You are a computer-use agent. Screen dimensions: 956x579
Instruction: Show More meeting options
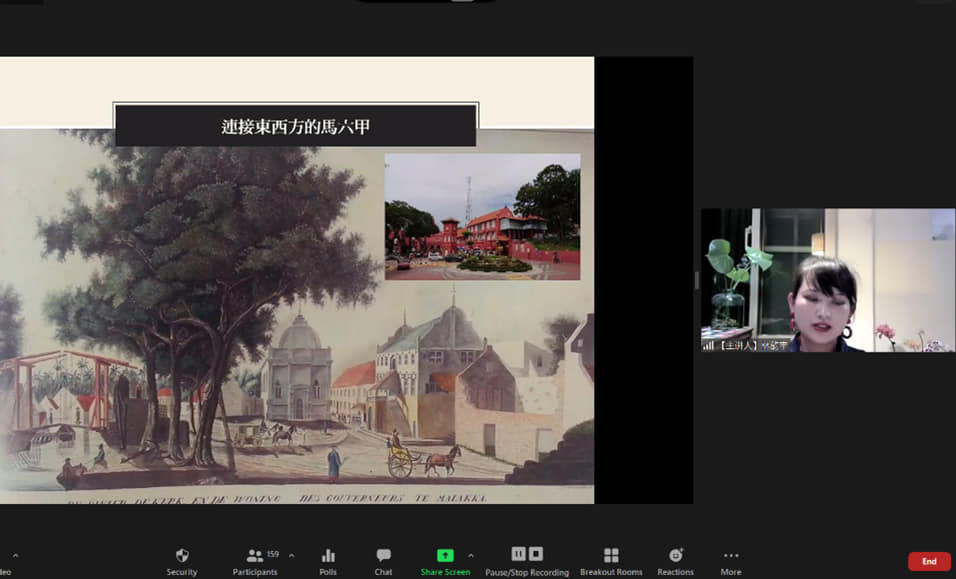tap(731, 561)
